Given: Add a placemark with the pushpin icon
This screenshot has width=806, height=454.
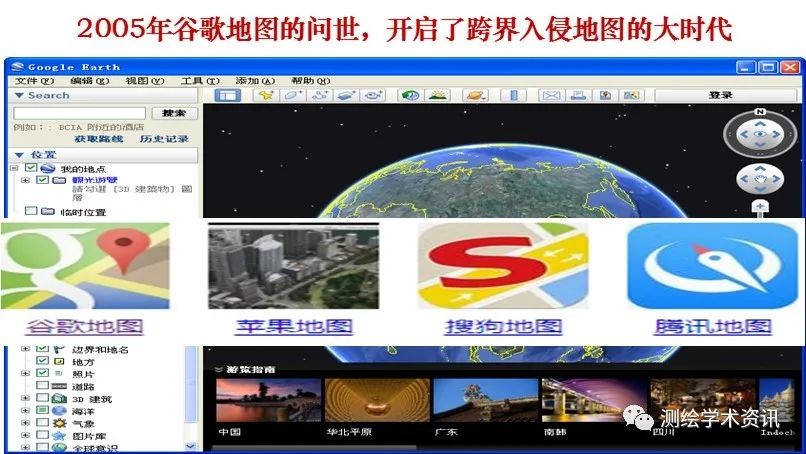Looking at the screenshot, I should pyautogui.click(x=266, y=96).
